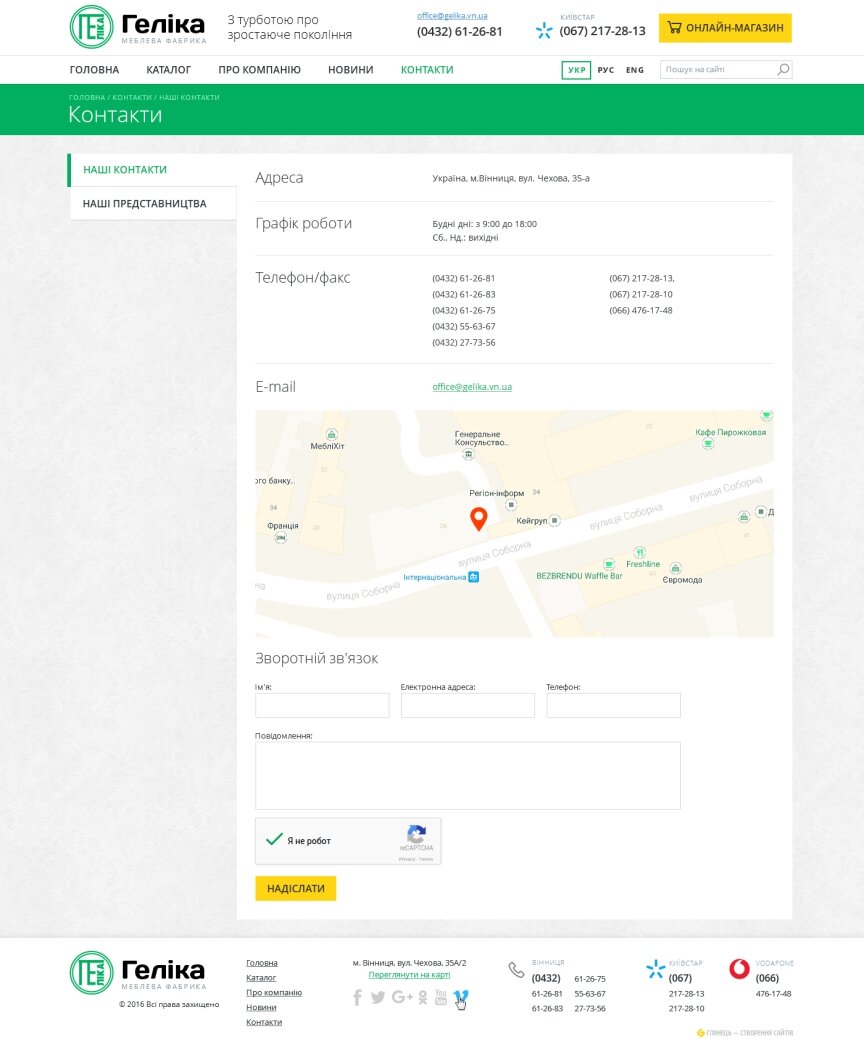This screenshot has width=864, height=1044.
Task: Open КАТАЛОГ in the top navigation bar
Action: point(168,70)
